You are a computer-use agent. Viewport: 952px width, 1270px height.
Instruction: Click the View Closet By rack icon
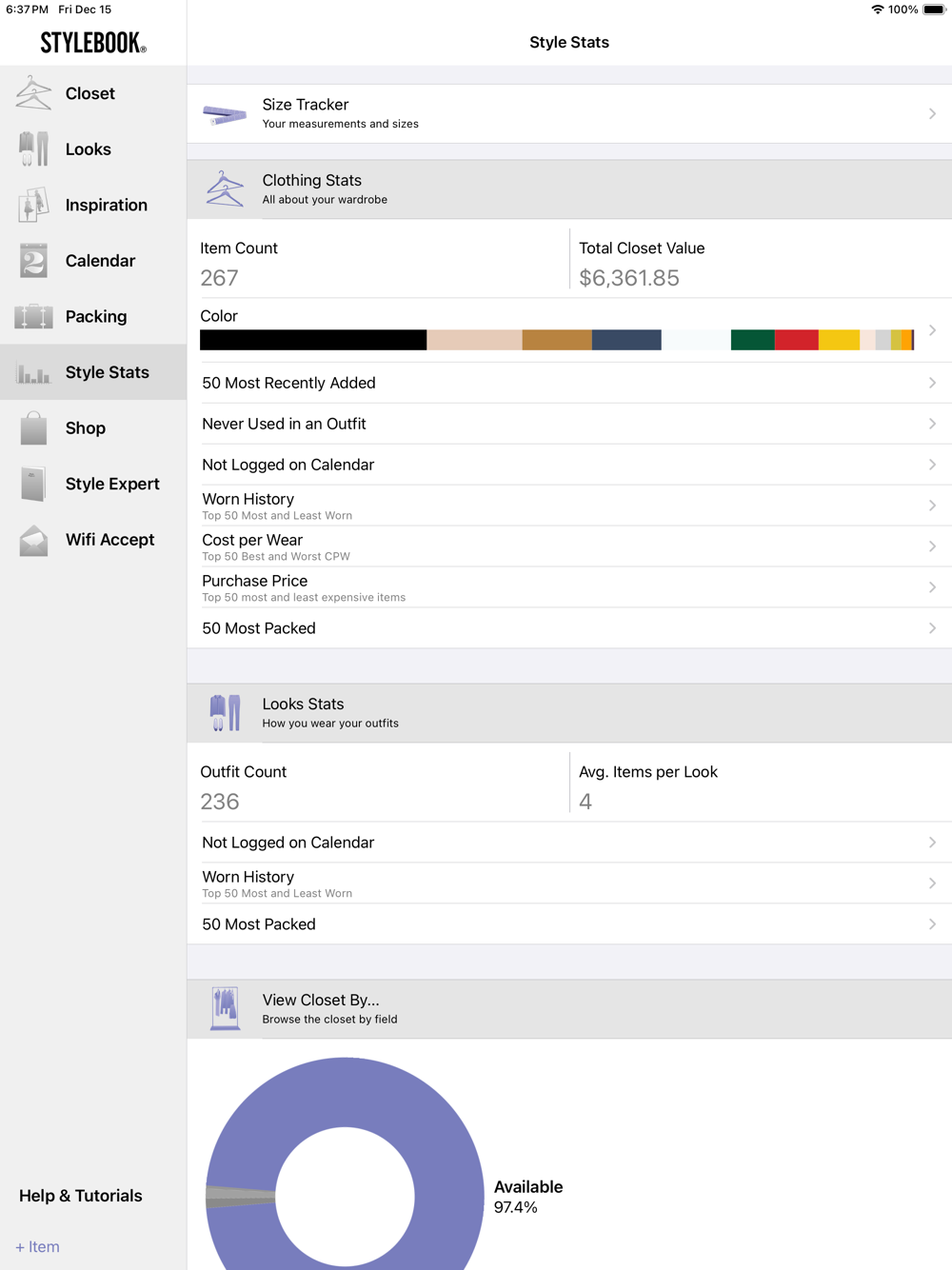coord(225,1009)
